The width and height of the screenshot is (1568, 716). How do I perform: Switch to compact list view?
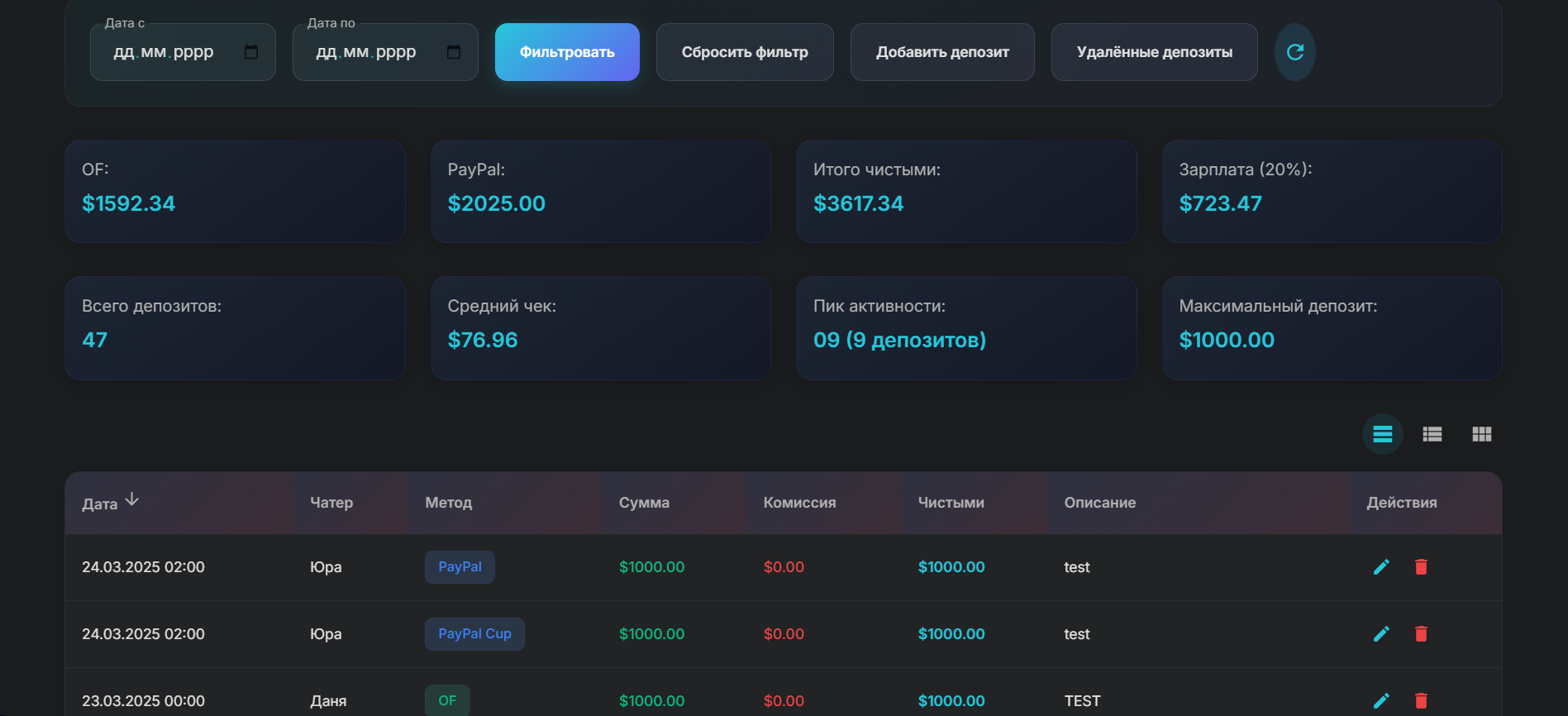coord(1432,434)
